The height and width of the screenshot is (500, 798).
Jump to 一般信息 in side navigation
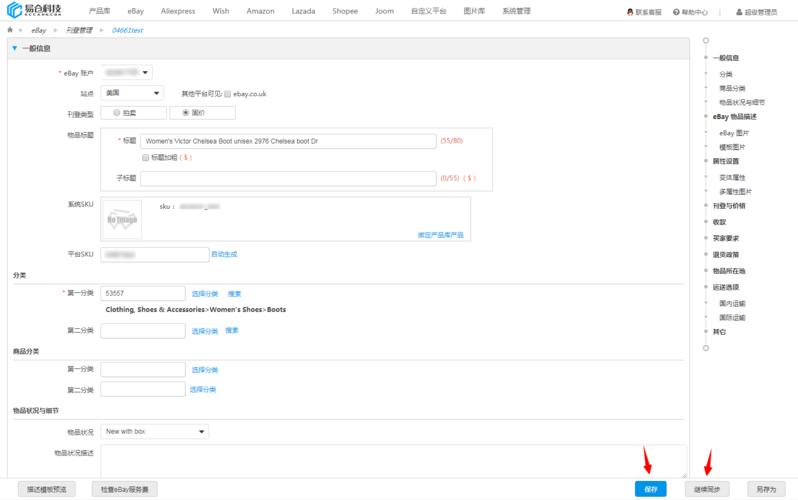pyautogui.click(x=726, y=58)
